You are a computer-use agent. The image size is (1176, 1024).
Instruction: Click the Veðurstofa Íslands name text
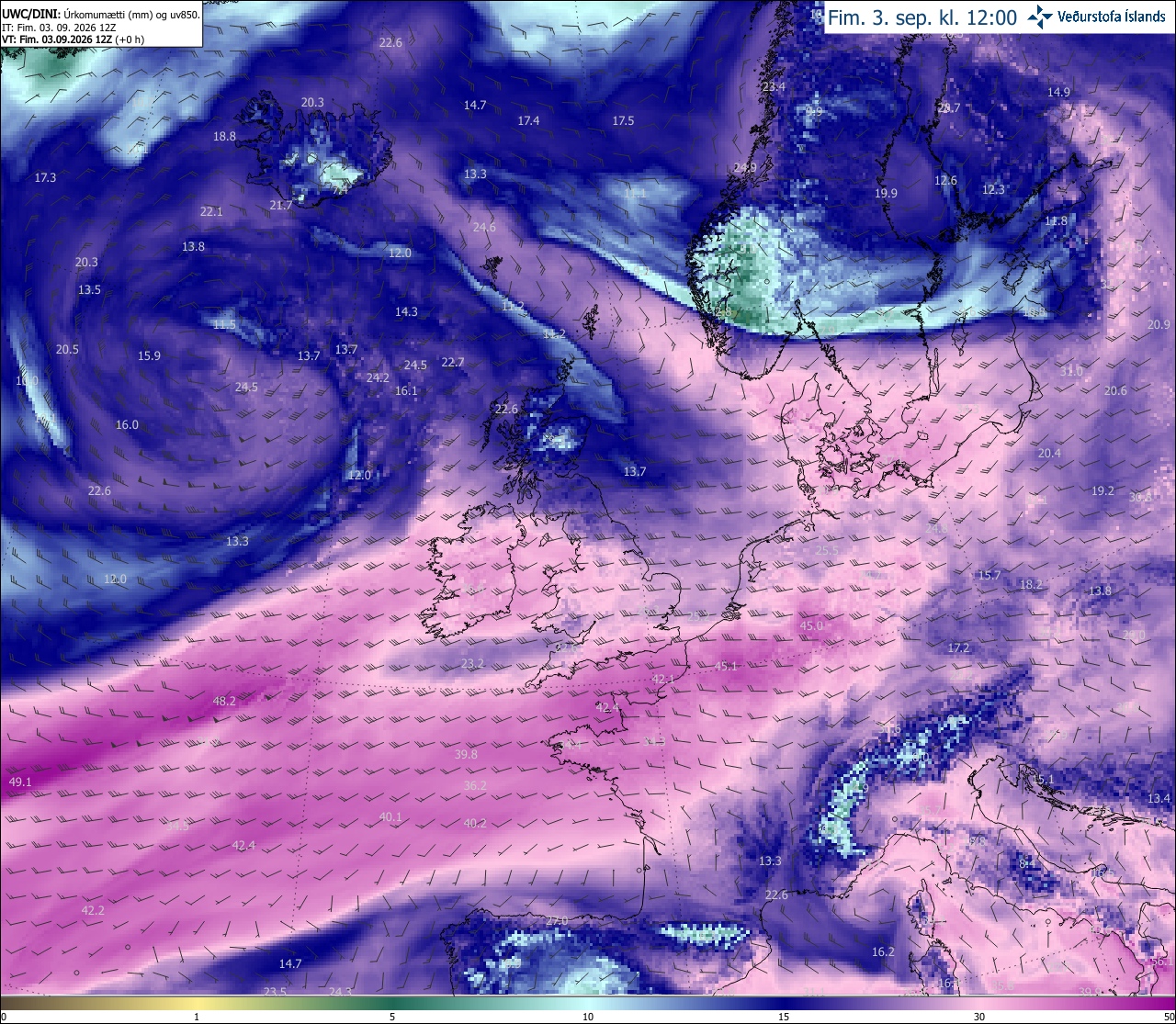[1111, 17]
